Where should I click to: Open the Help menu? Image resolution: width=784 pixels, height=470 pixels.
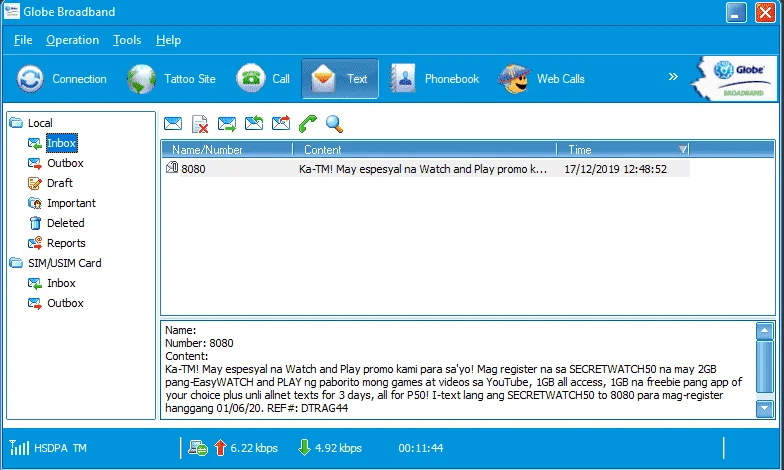pyautogui.click(x=168, y=40)
